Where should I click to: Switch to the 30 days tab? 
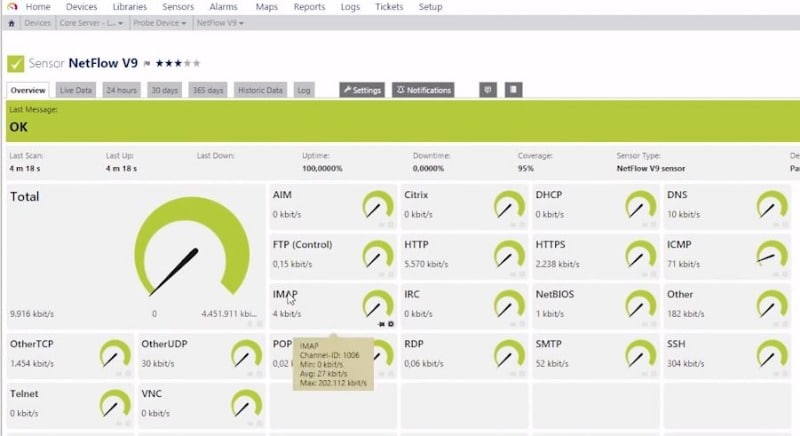click(164, 90)
